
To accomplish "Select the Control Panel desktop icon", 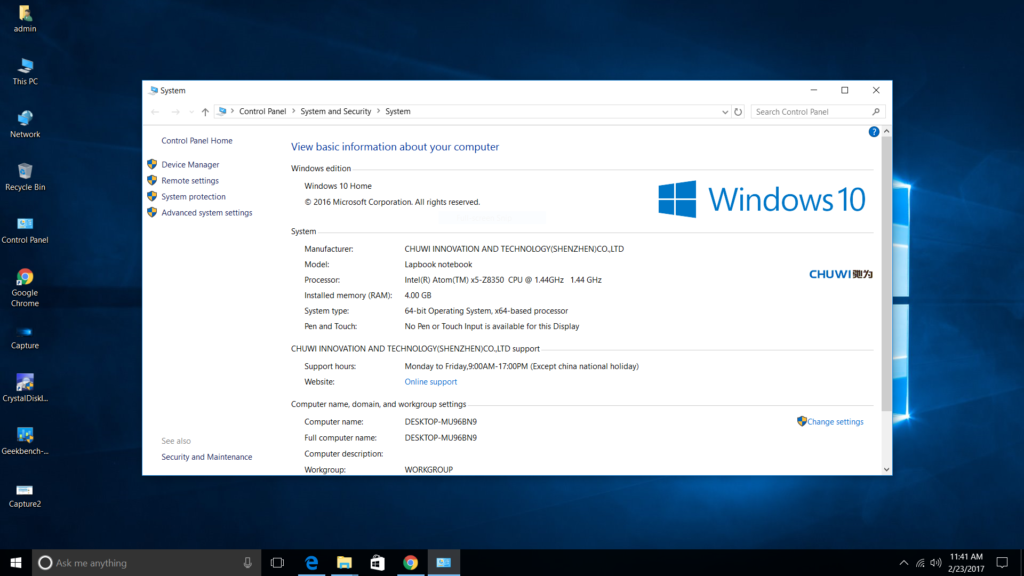I will coord(25,230).
